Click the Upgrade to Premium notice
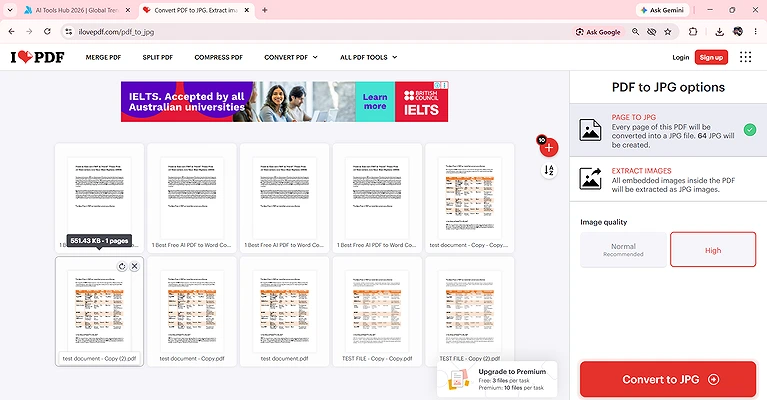The image size is (767, 400). coord(497,379)
